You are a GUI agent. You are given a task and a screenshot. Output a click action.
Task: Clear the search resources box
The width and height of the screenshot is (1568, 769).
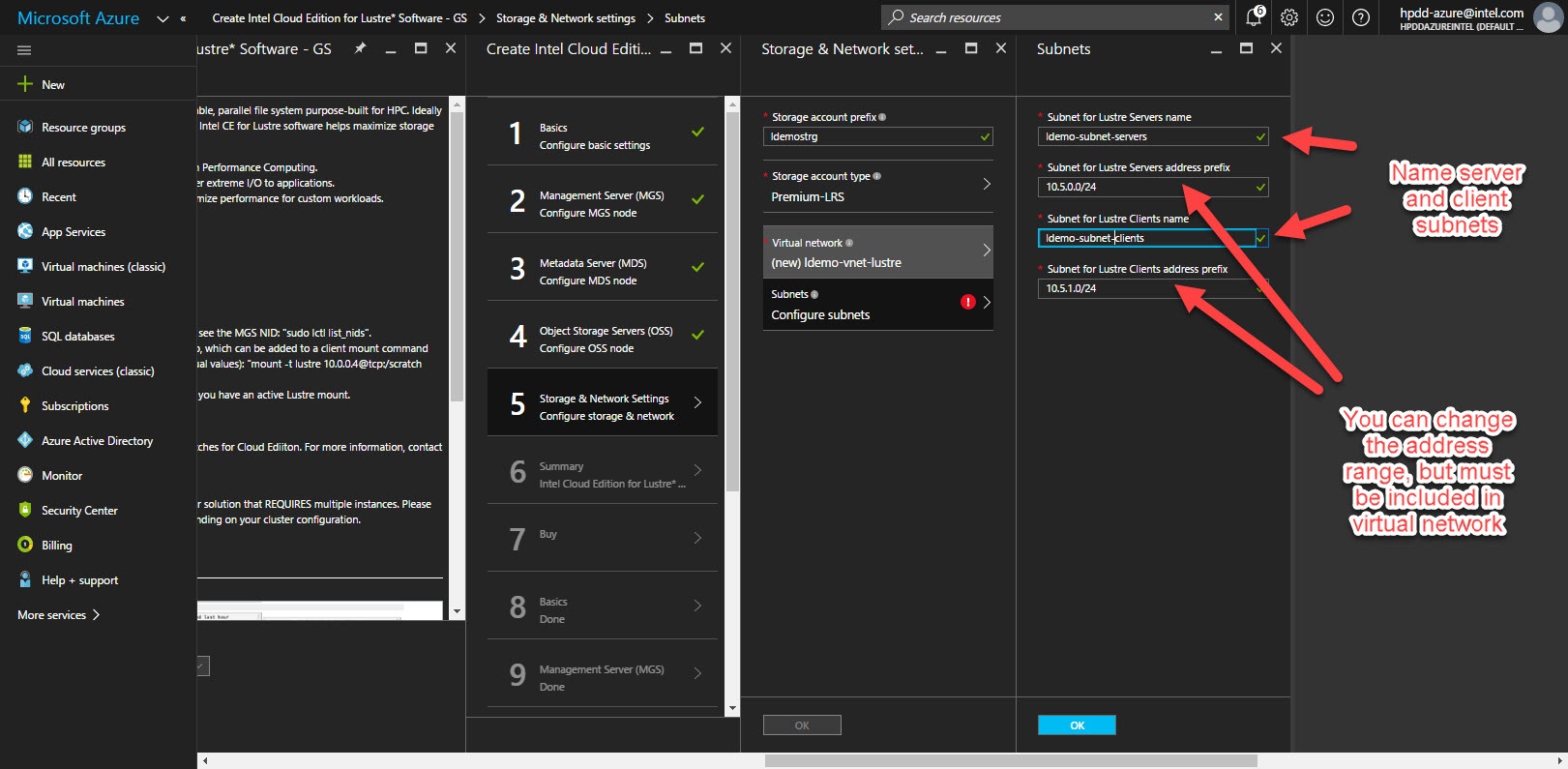[1218, 17]
